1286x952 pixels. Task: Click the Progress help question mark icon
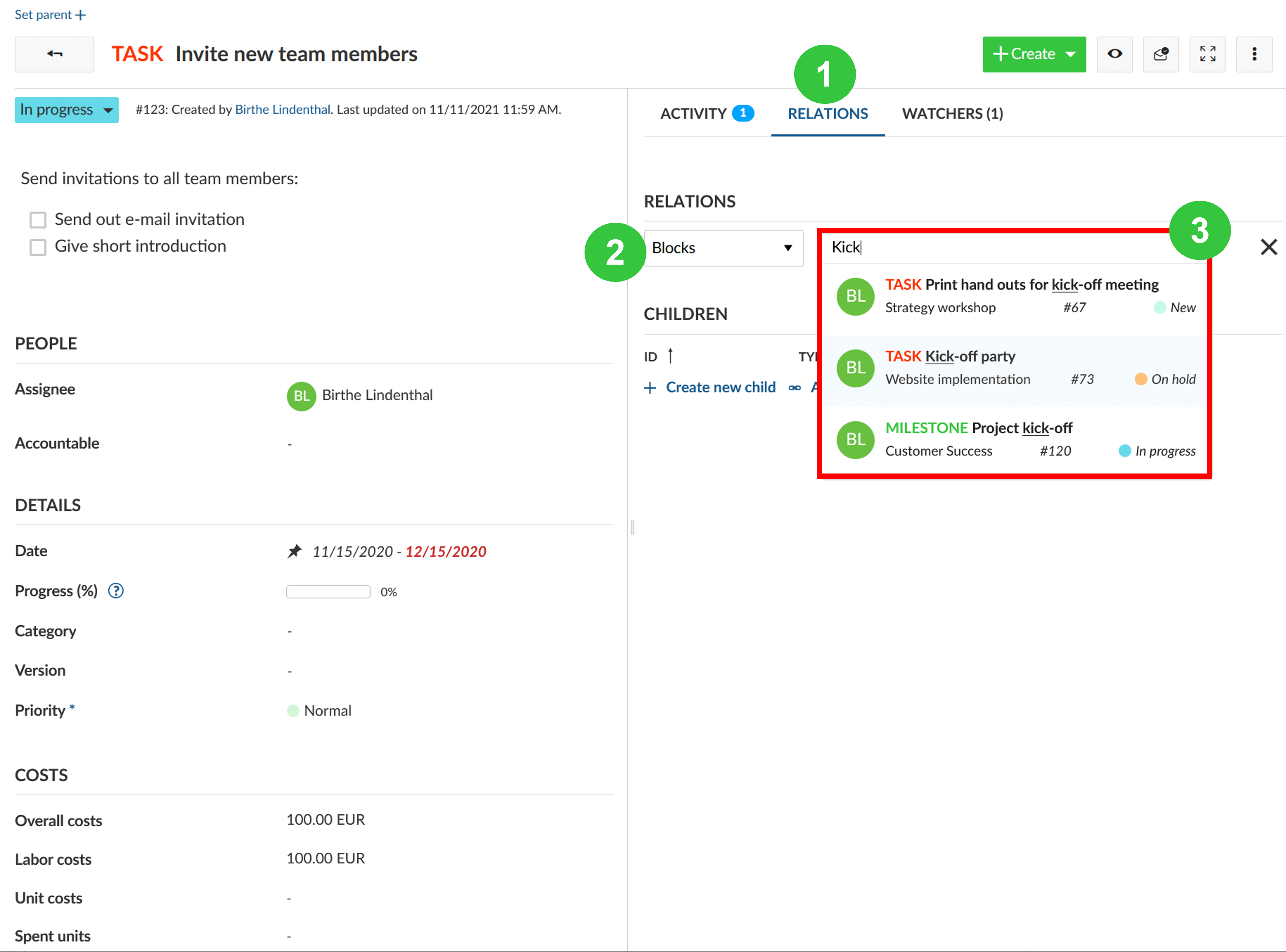[116, 591]
